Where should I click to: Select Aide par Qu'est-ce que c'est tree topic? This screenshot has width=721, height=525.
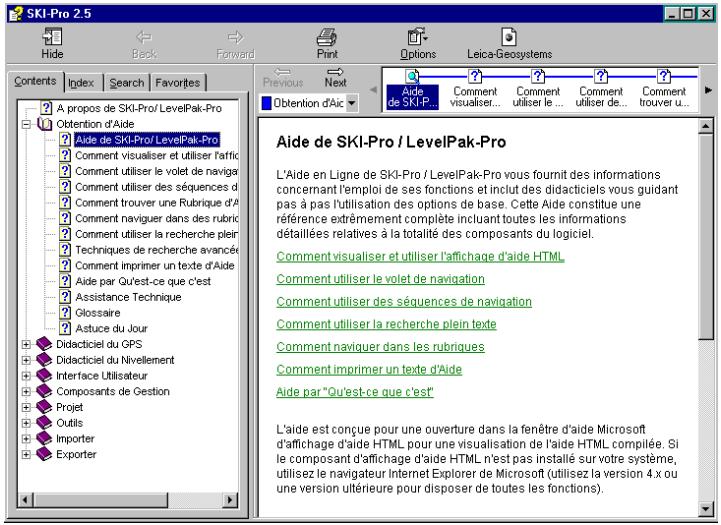[x=143, y=281]
